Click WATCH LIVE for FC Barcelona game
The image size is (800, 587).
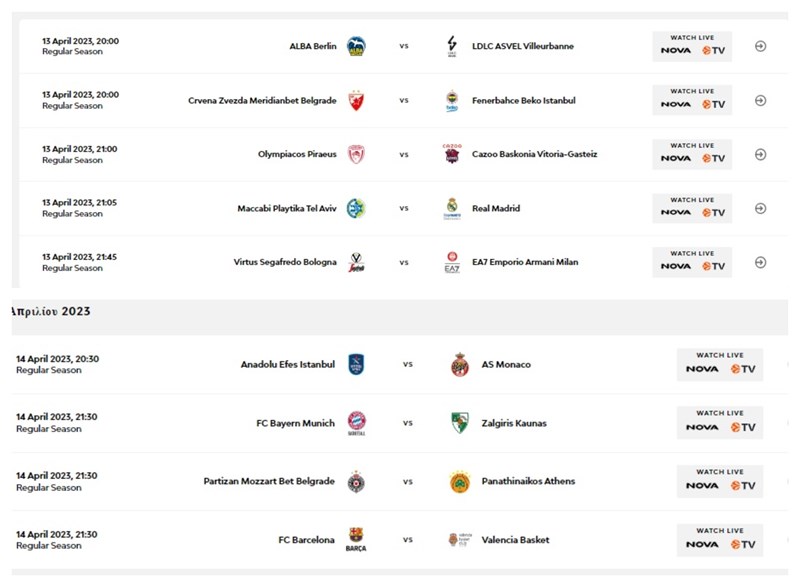720,539
